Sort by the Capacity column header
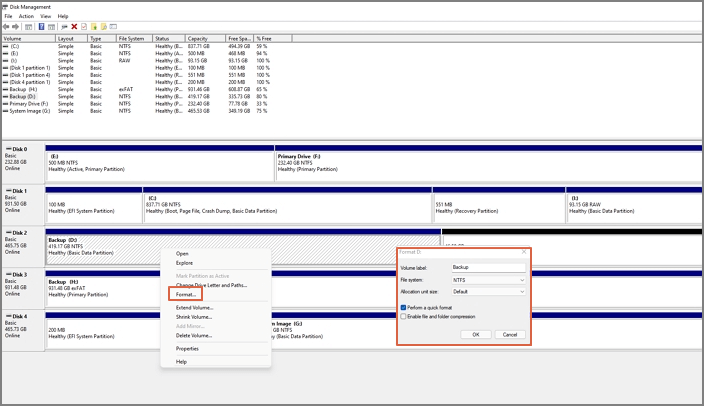704x406 pixels. [x=198, y=38]
